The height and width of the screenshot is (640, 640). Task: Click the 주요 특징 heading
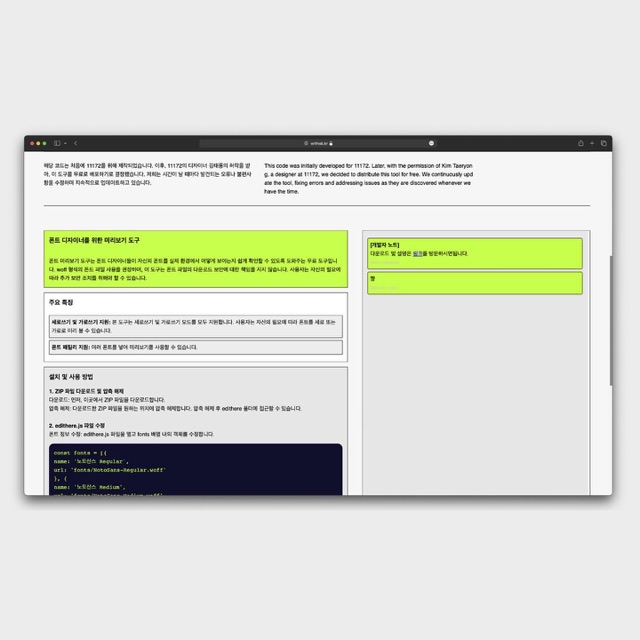(61, 302)
